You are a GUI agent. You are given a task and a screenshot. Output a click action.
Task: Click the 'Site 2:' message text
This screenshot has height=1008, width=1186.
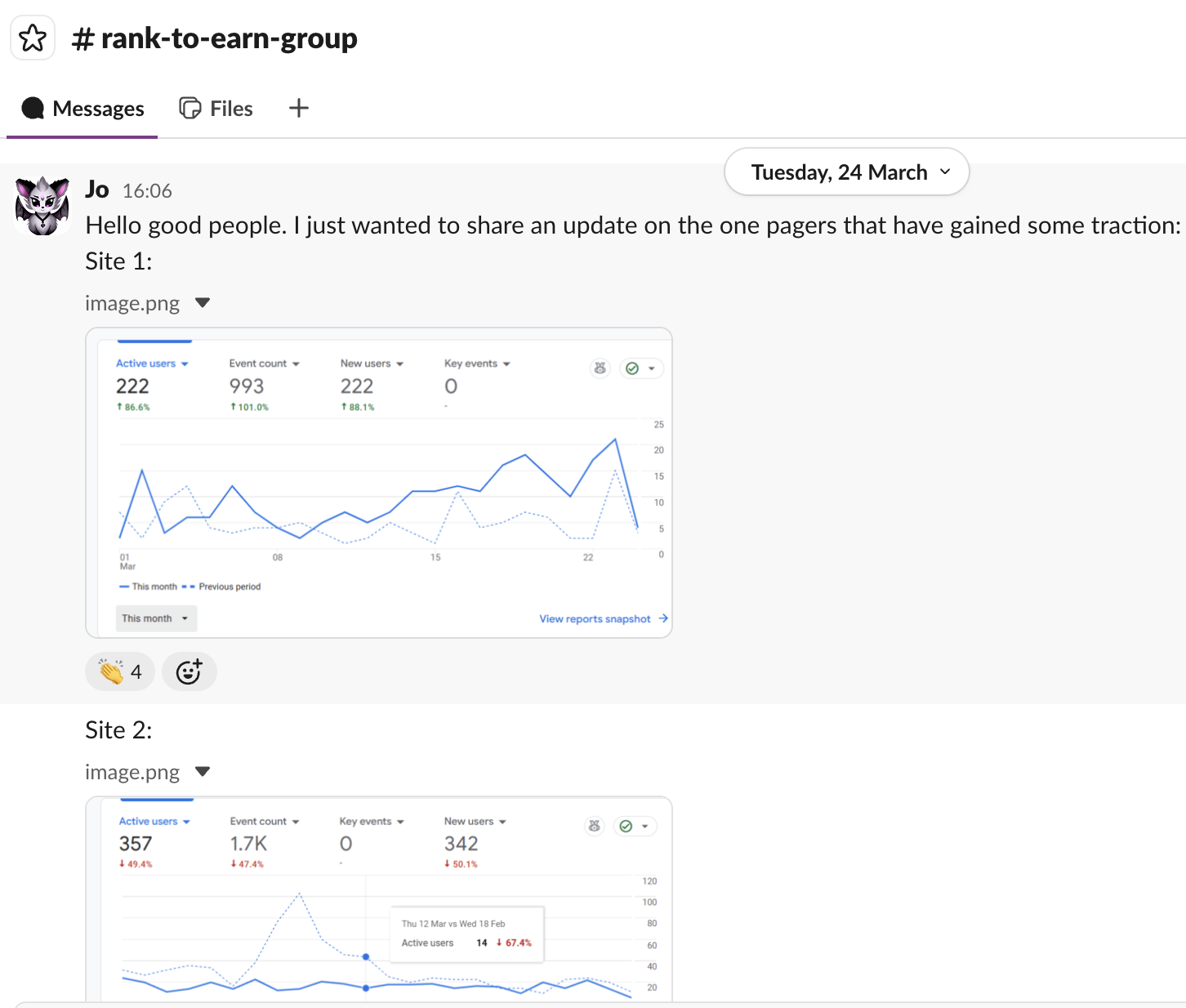click(x=118, y=730)
